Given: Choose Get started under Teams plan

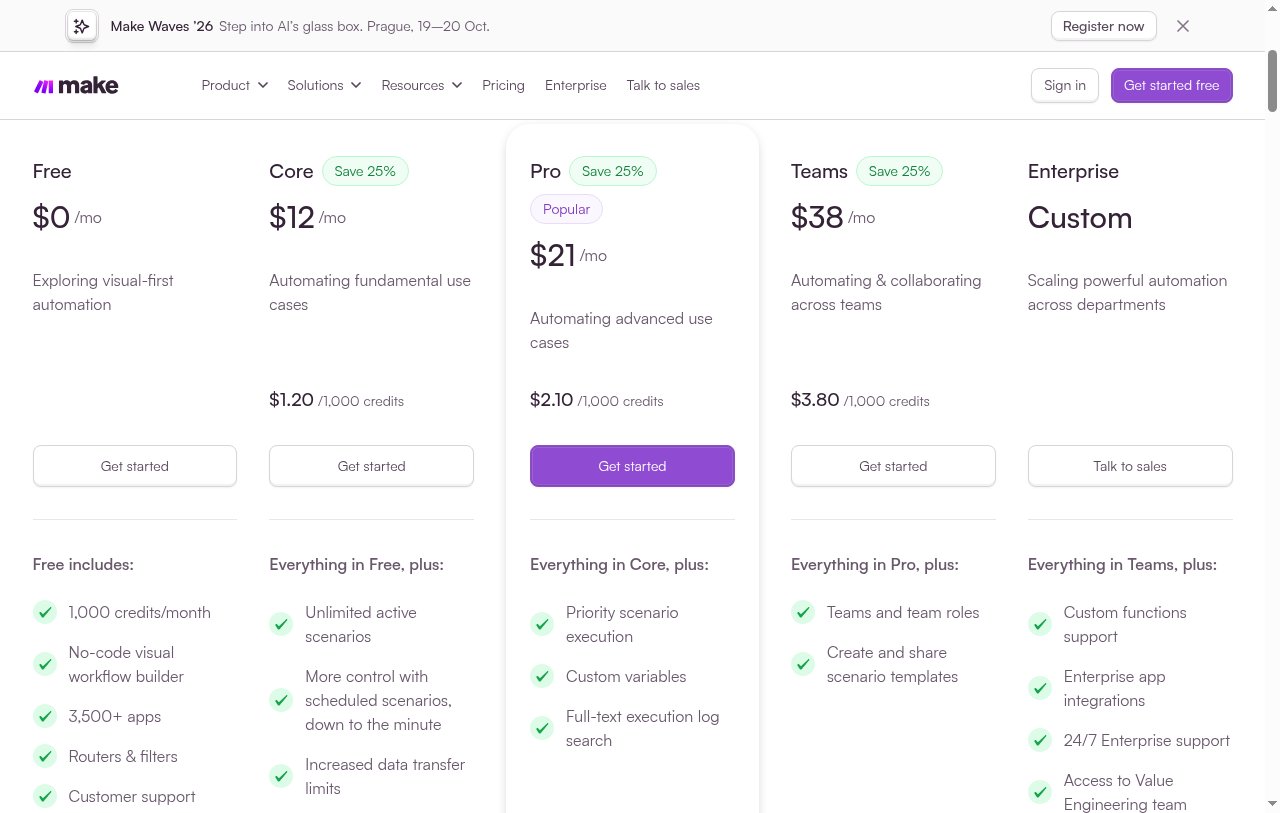Looking at the screenshot, I should [893, 466].
